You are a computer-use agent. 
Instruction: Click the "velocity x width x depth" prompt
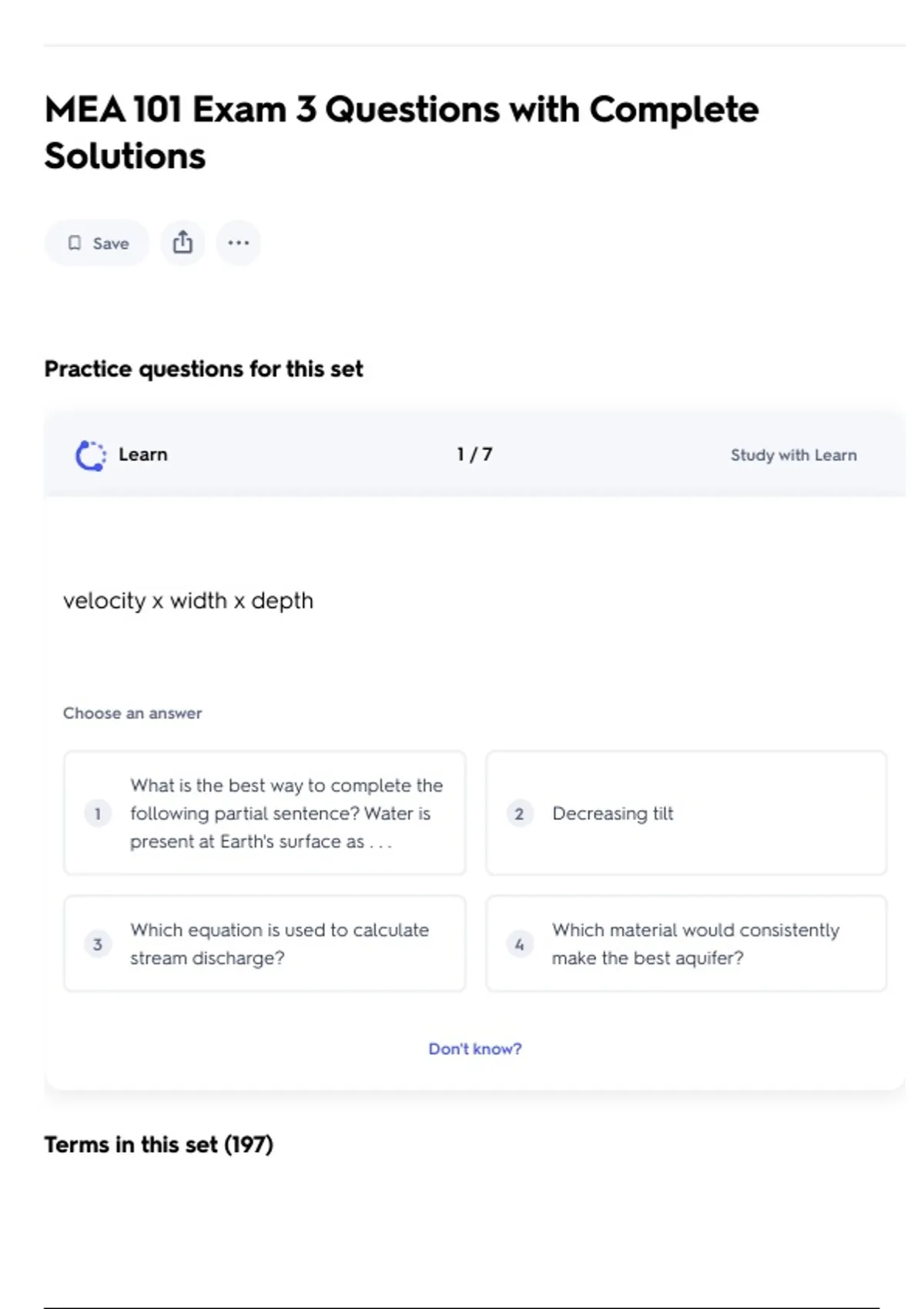(x=189, y=601)
